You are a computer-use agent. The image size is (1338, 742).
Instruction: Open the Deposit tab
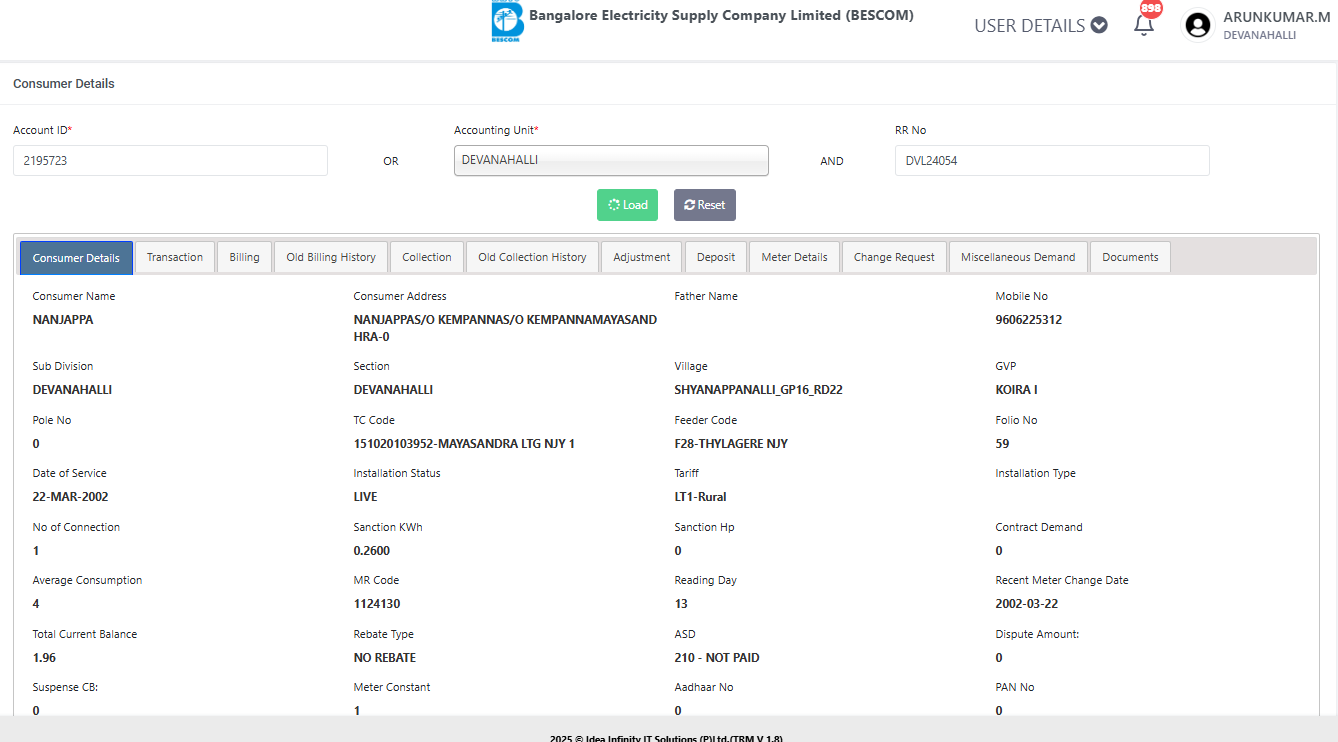click(716, 257)
